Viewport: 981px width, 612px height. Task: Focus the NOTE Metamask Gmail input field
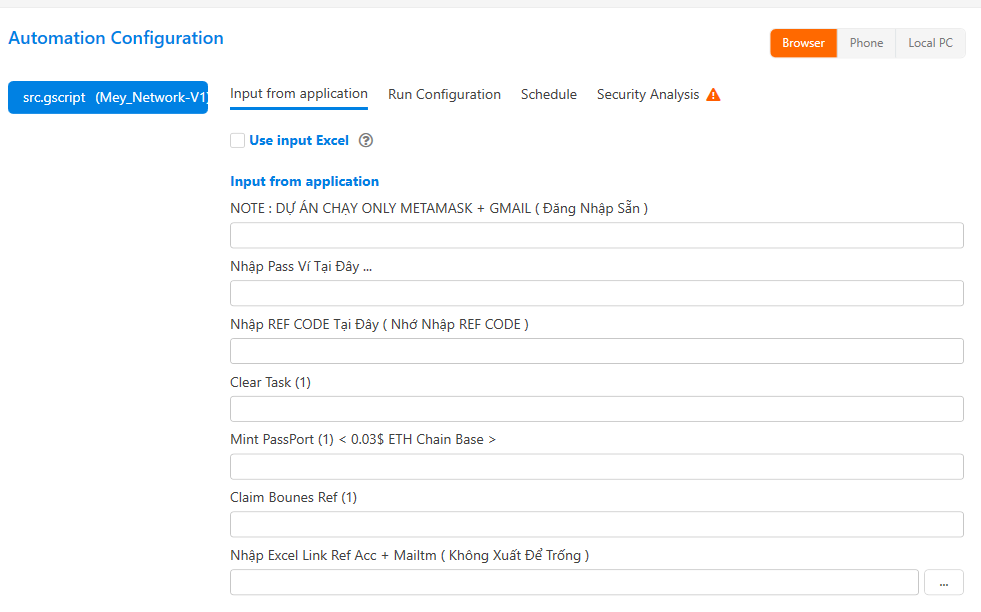(x=596, y=235)
